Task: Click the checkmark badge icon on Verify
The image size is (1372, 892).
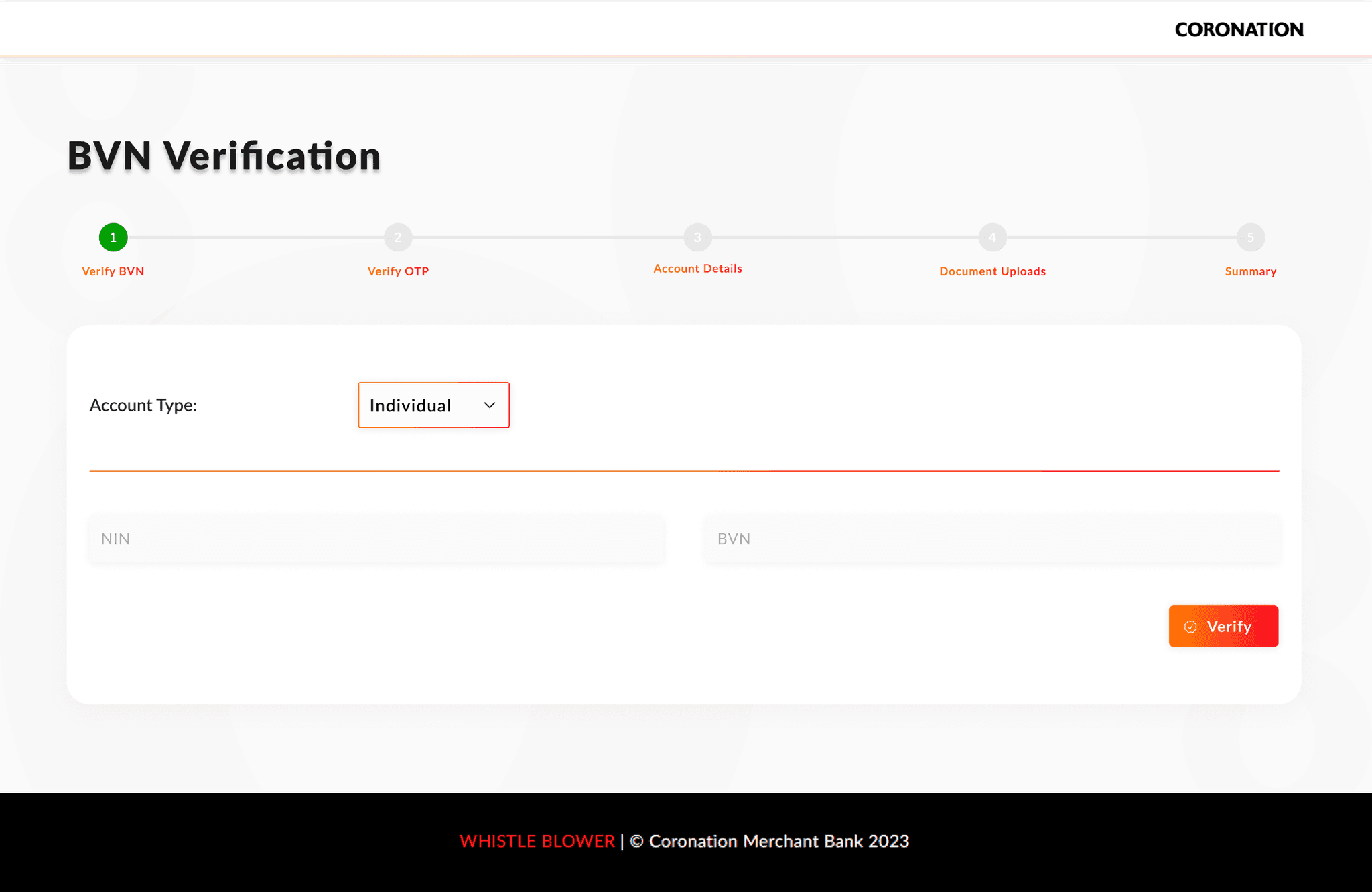Action: (1190, 627)
